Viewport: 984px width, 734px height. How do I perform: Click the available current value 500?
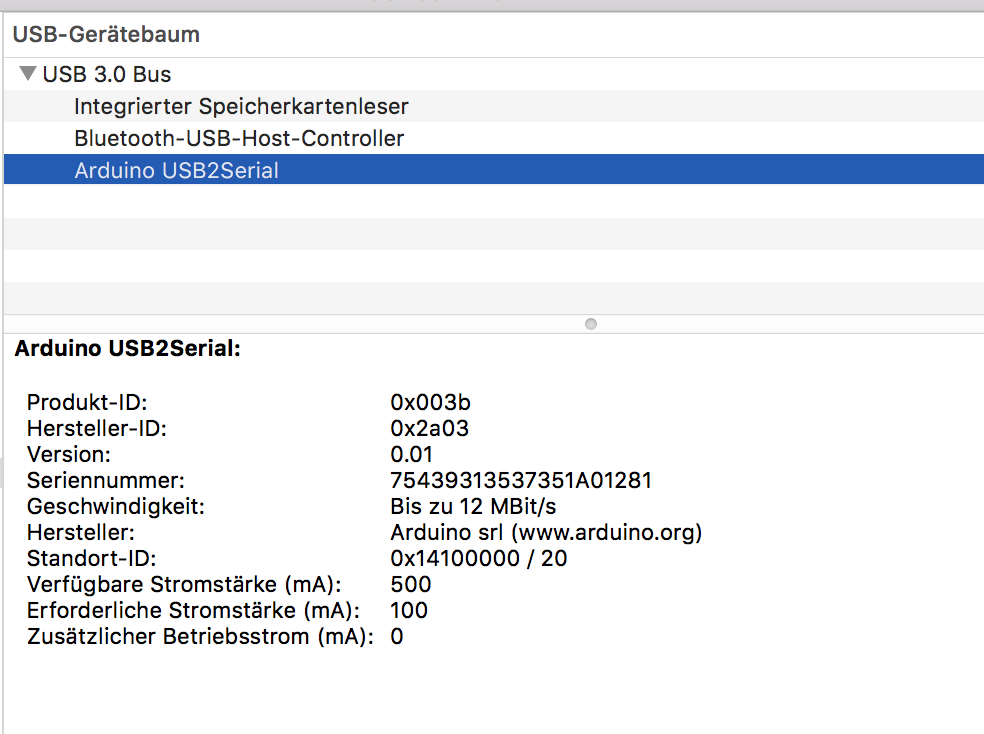(410, 584)
